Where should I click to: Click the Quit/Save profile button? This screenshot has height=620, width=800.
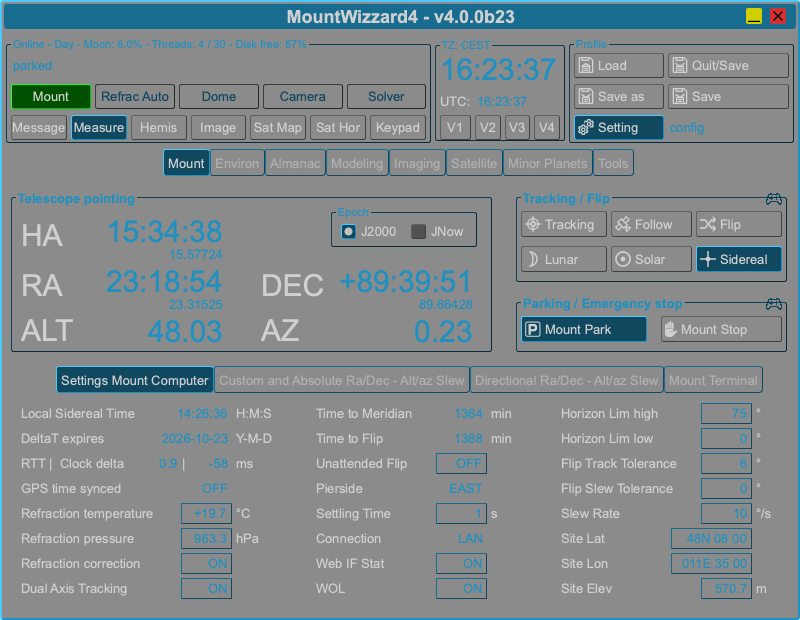pyautogui.click(x=729, y=65)
